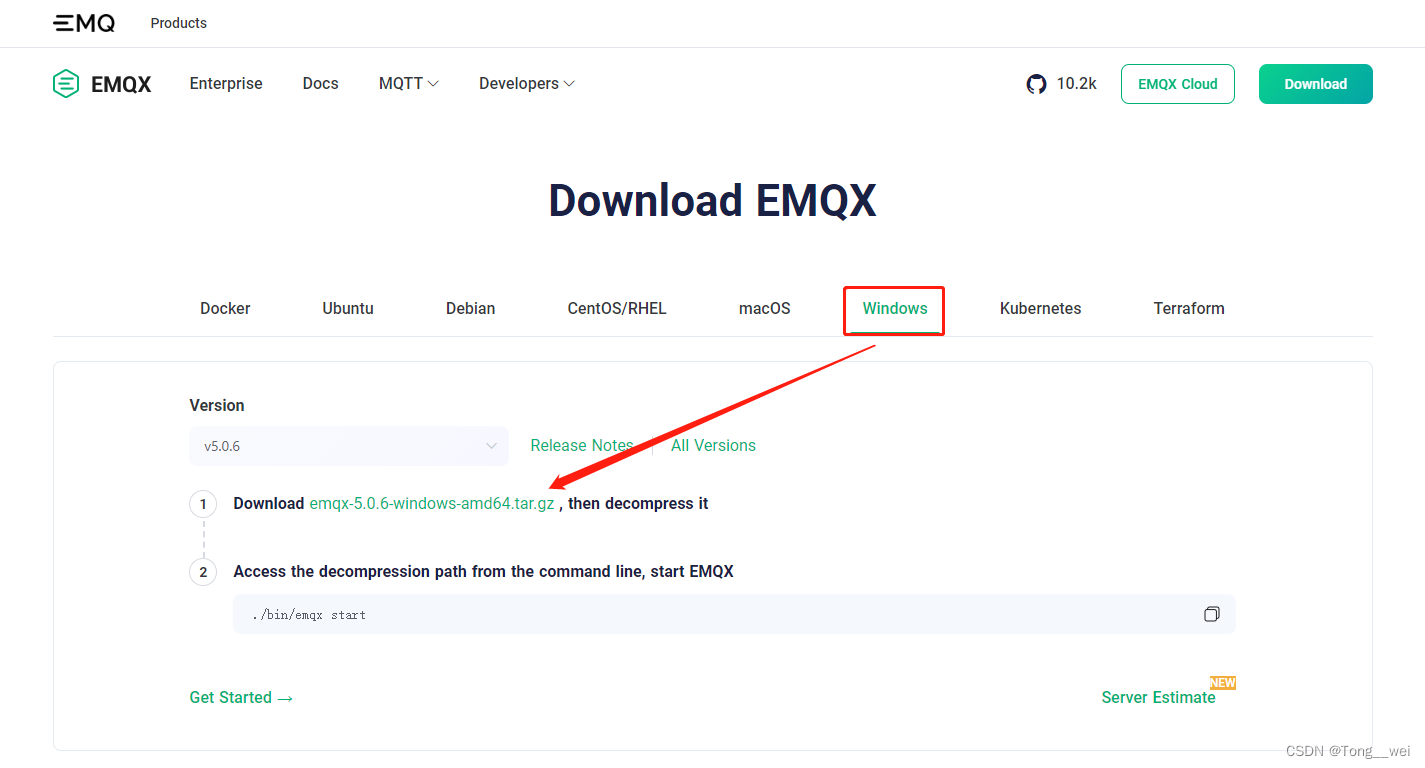The width and height of the screenshot is (1425, 768).
Task: Follow the Get Started link
Action: tap(241, 698)
